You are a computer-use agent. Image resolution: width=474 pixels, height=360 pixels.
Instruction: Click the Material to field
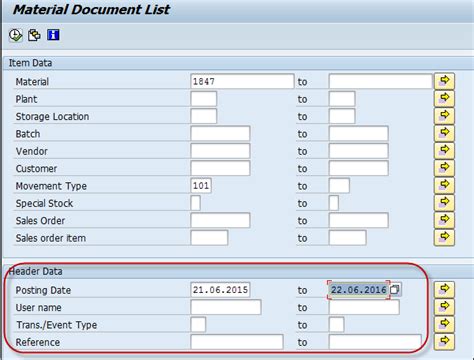point(380,81)
